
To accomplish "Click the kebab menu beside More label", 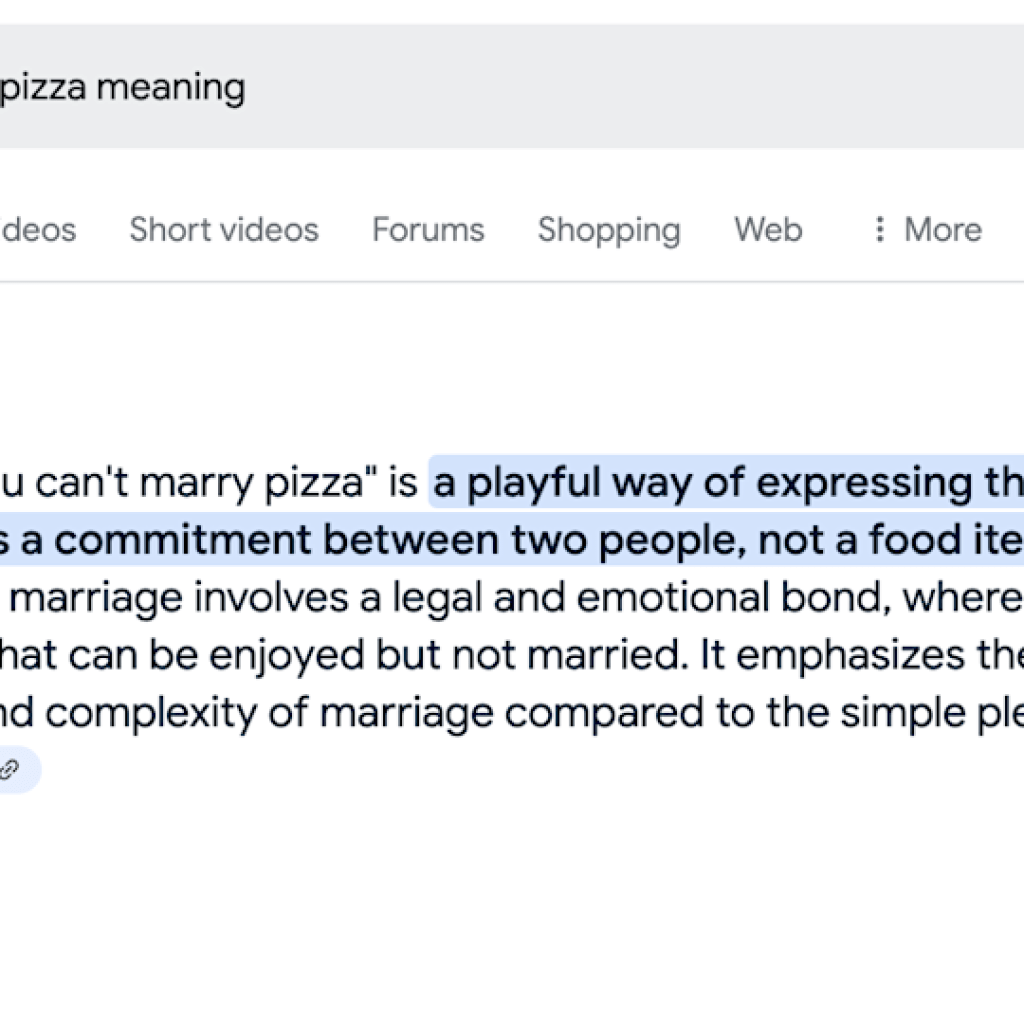I will pos(879,230).
